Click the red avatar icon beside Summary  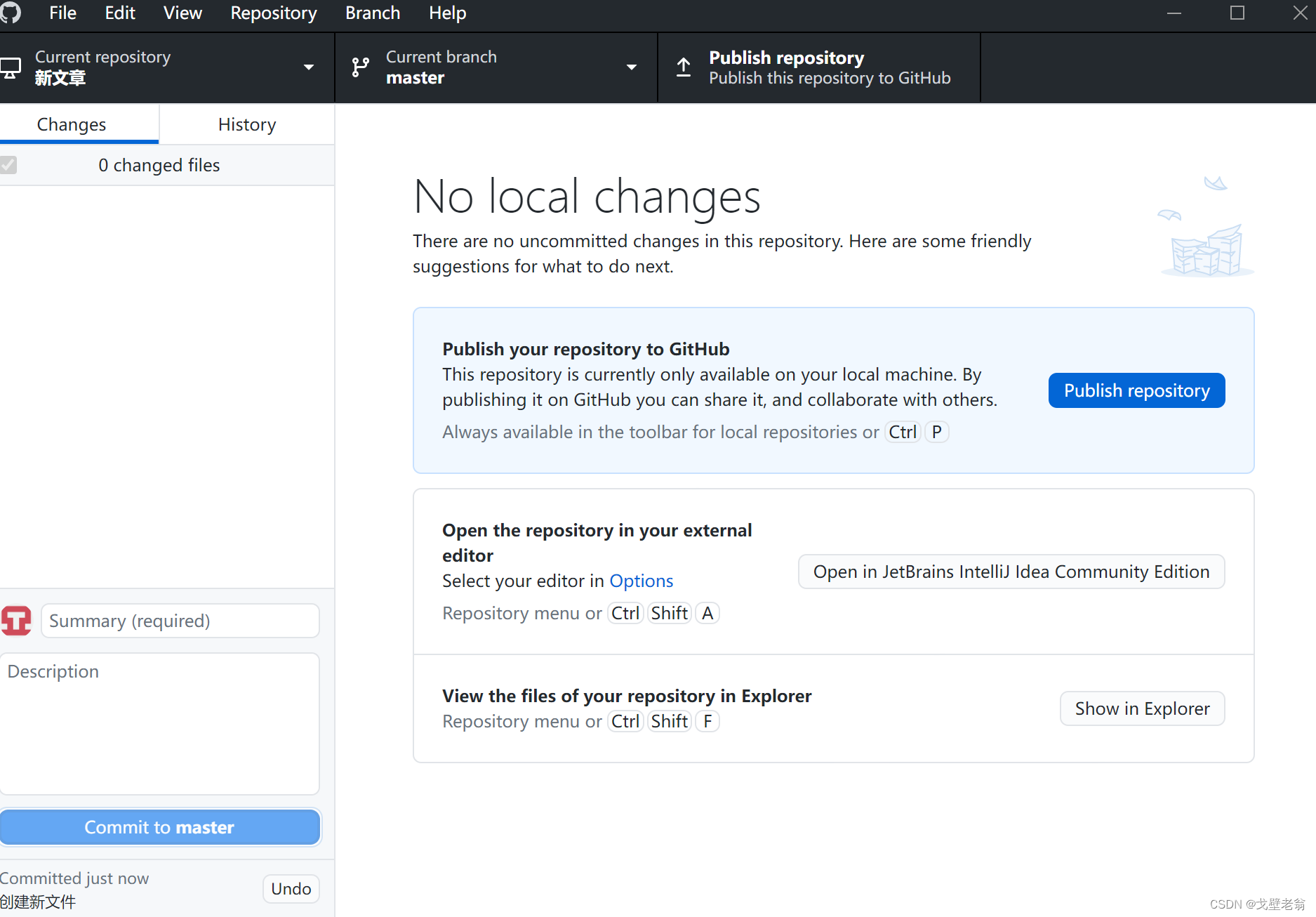point(16,621)
